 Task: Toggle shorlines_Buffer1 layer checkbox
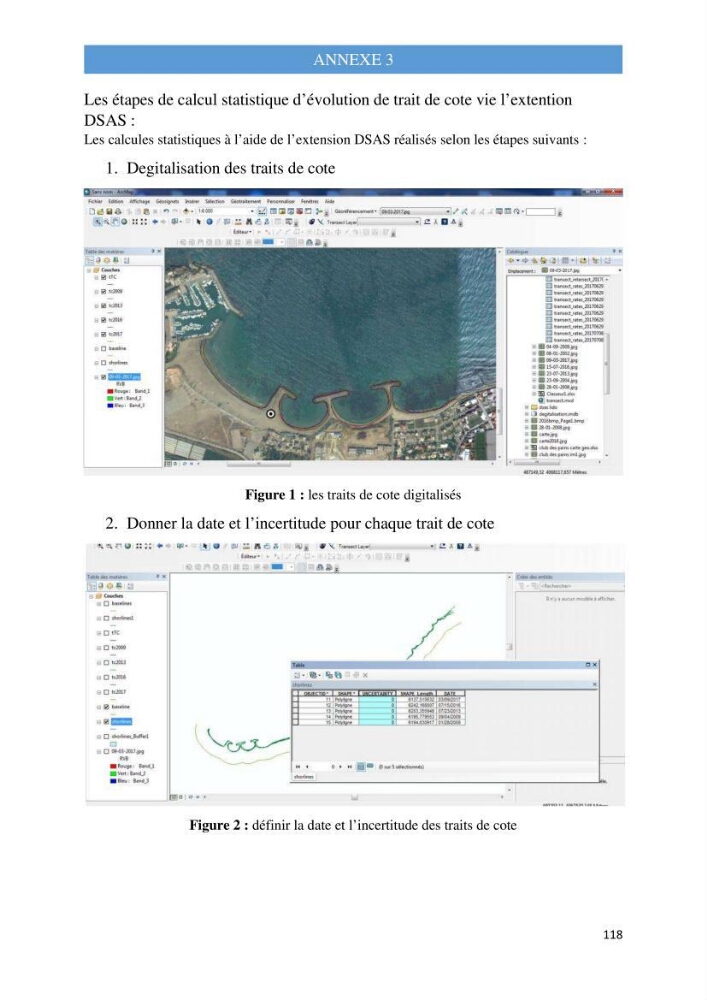click(106, 736)
